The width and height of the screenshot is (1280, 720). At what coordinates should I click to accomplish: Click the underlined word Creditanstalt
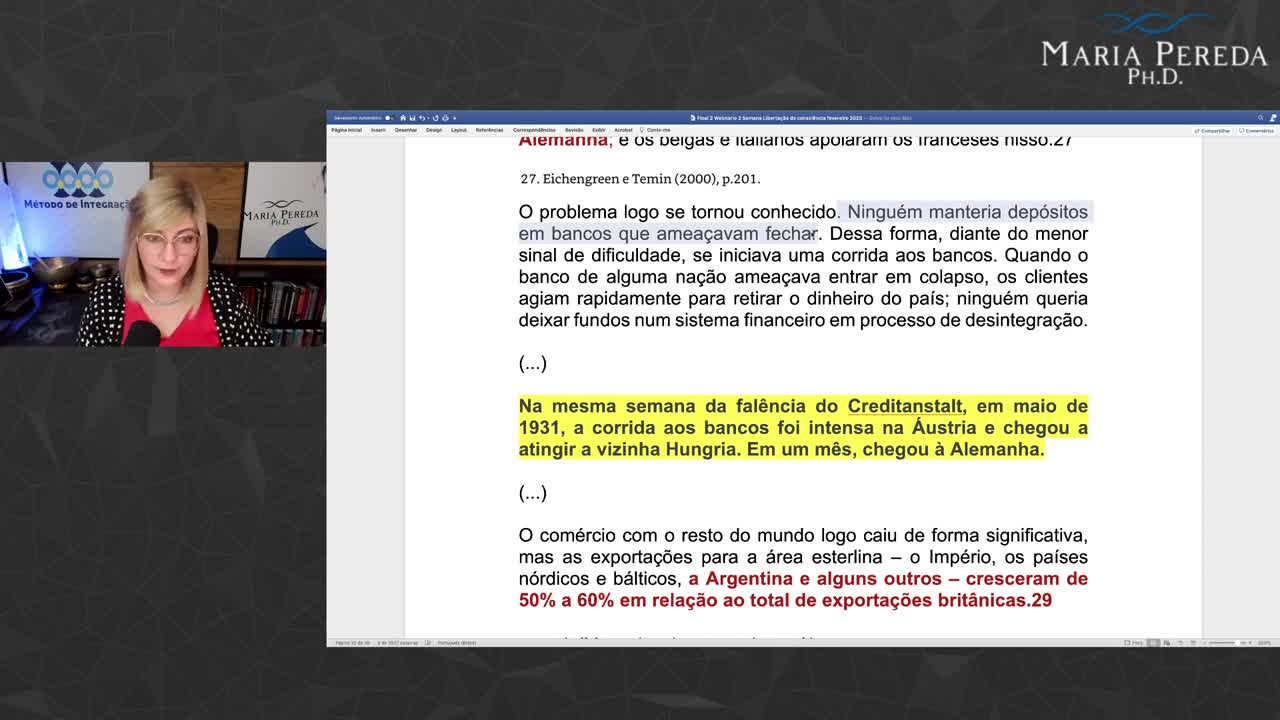[x=905, y=406]
